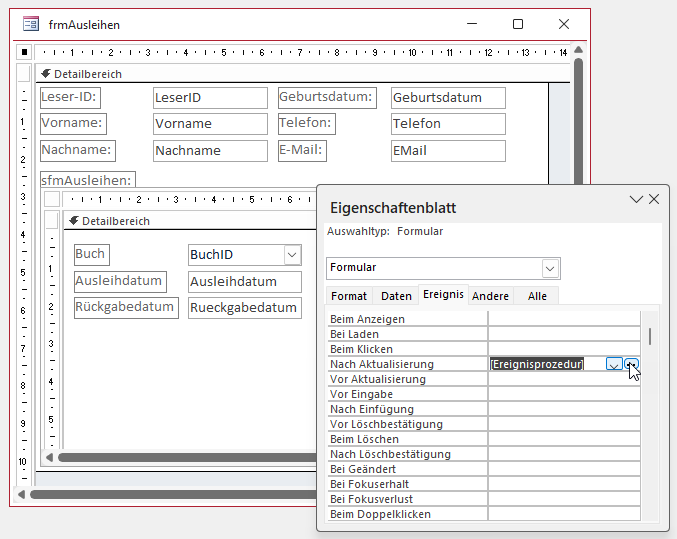Screen dimensions: 677x539
Task: Switch to the Format tab
Action: [349, 296]
